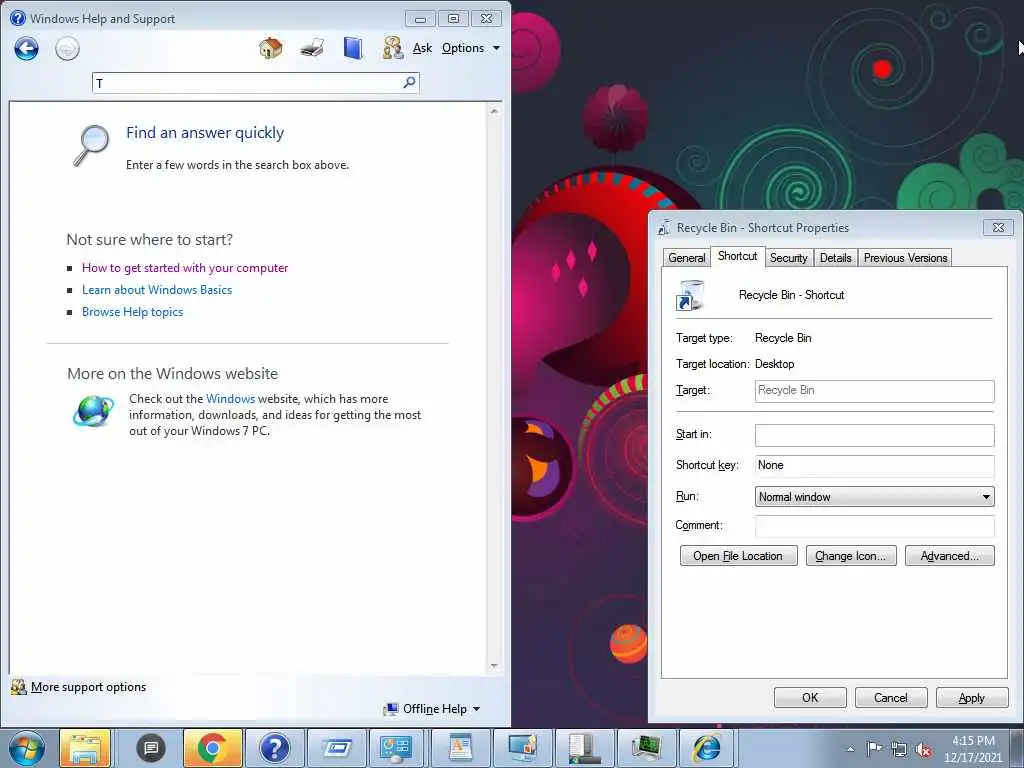The image size is (1024, 768).
Task: Open the Options dropdown in Help
Action: (471, 48)
